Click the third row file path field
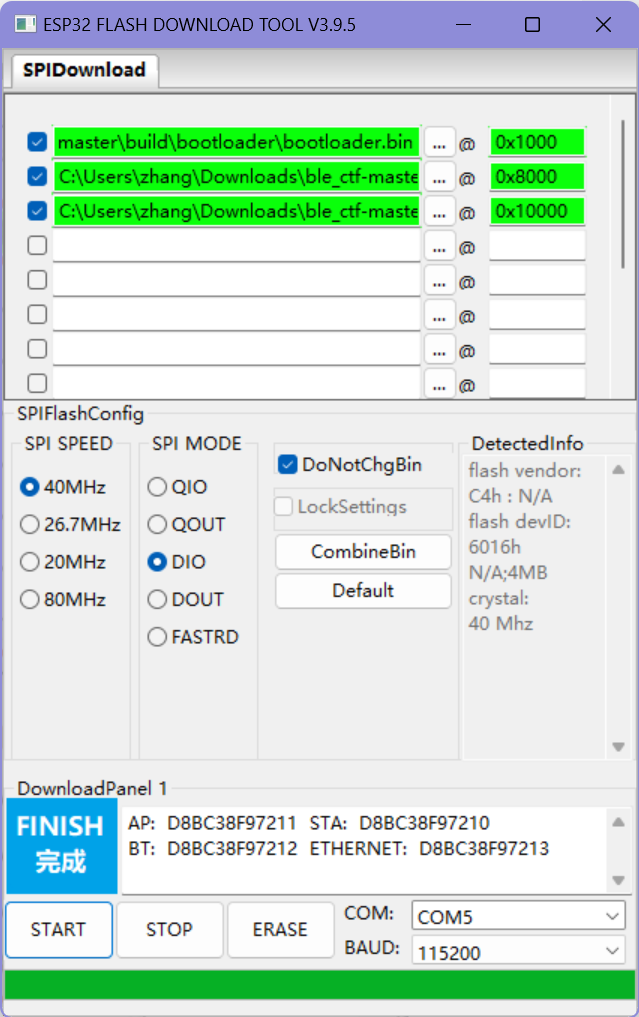 coord(236,211)
